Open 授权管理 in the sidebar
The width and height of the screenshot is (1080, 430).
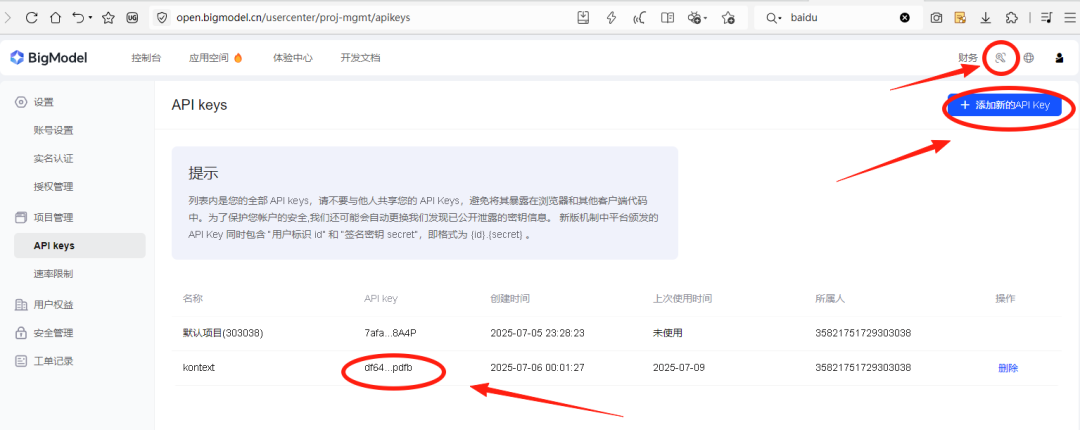[x=53, y=187]
